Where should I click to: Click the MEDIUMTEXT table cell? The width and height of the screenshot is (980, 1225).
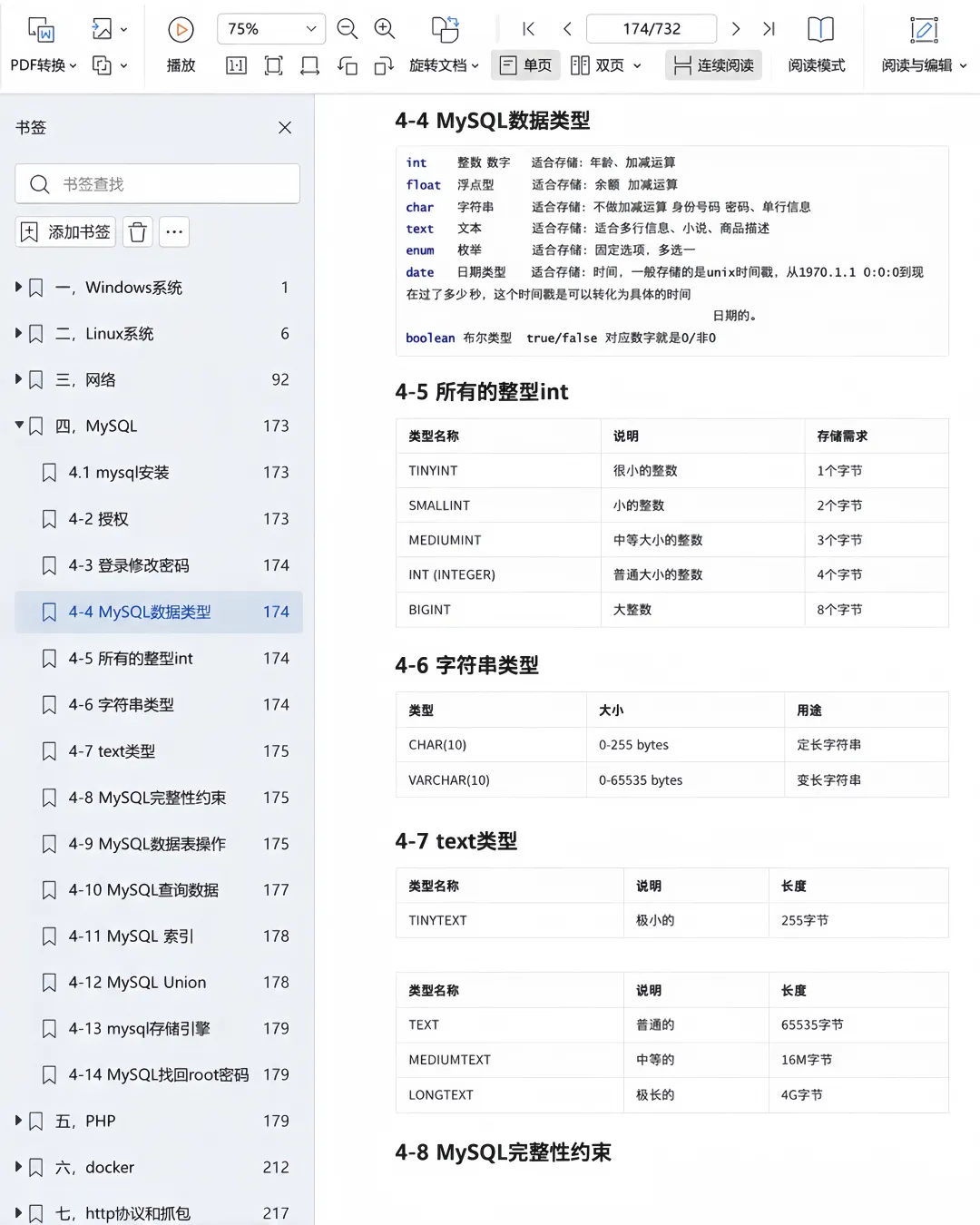pyautogui.click(x=510, y=1060)
